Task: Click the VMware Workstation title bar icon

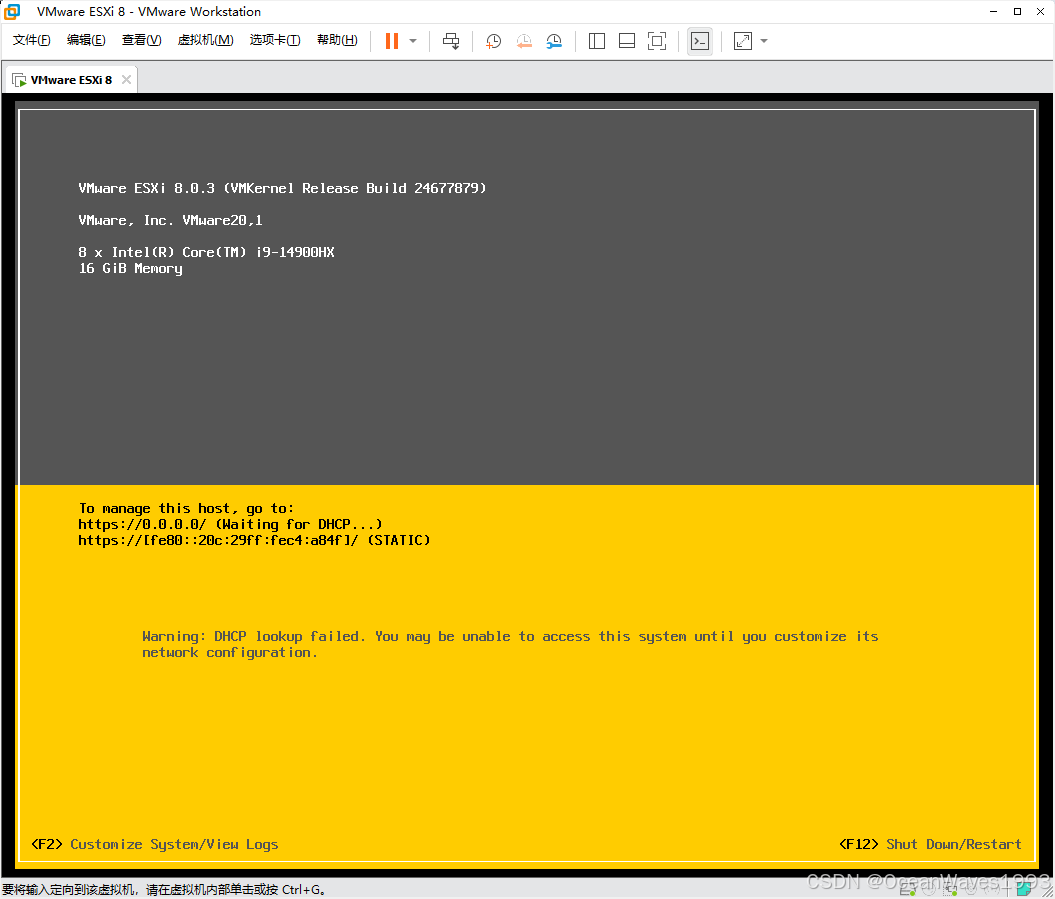Action: (11, 11)
